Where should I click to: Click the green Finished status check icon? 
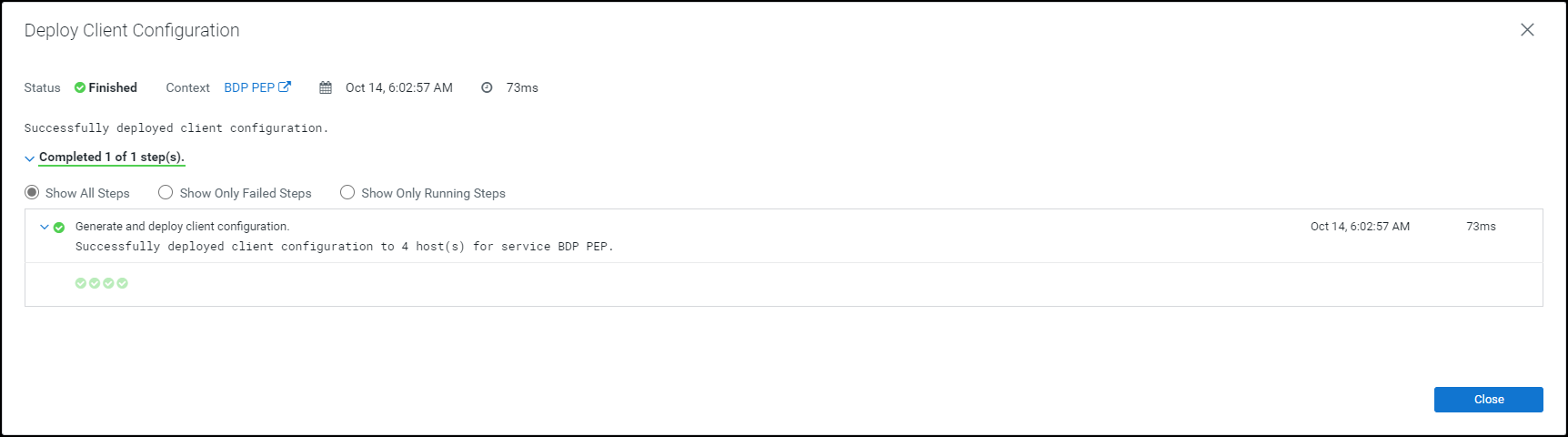(x=80, y=87)
